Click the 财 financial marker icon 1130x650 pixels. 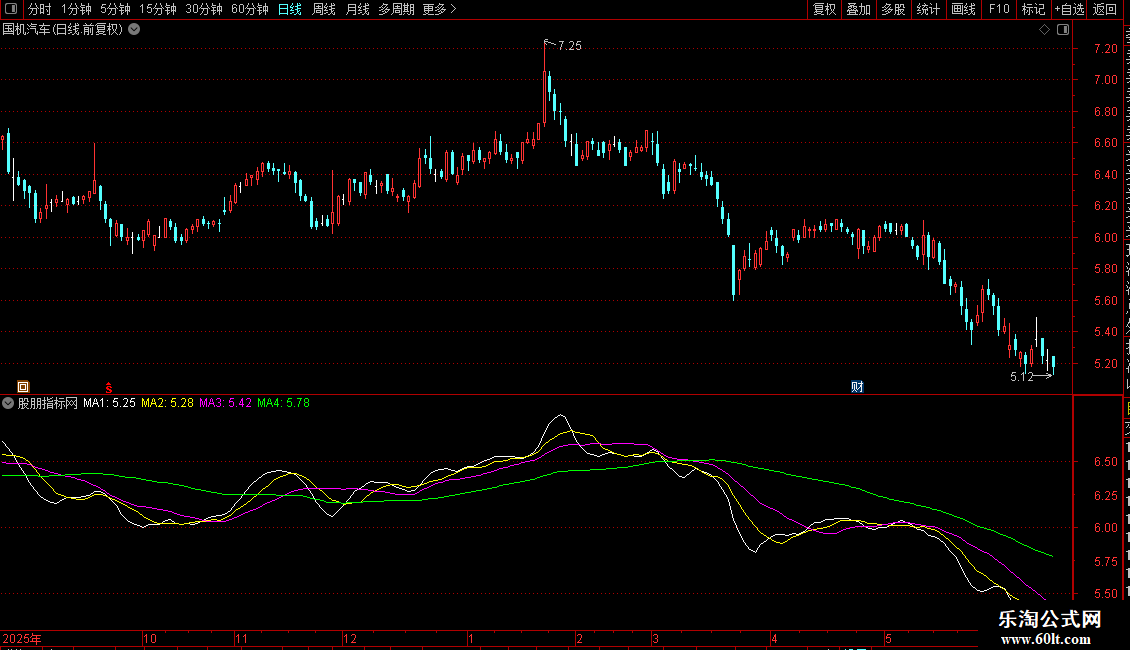point(857,387)
